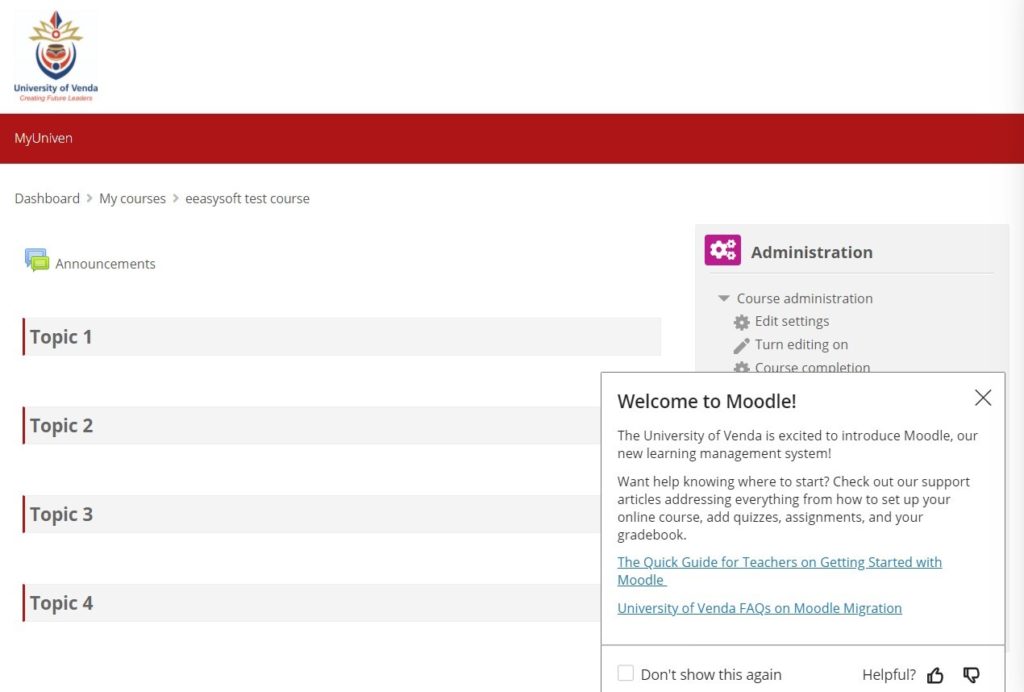Open Course completion settings
1024x692 pixels.
pos(812,367)
